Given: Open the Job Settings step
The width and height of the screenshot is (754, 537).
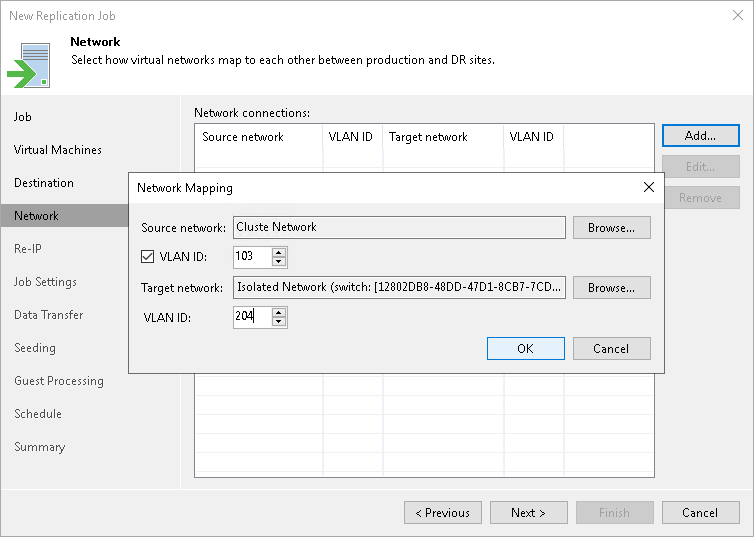Looking at the screenshot, I should (45, 282).
